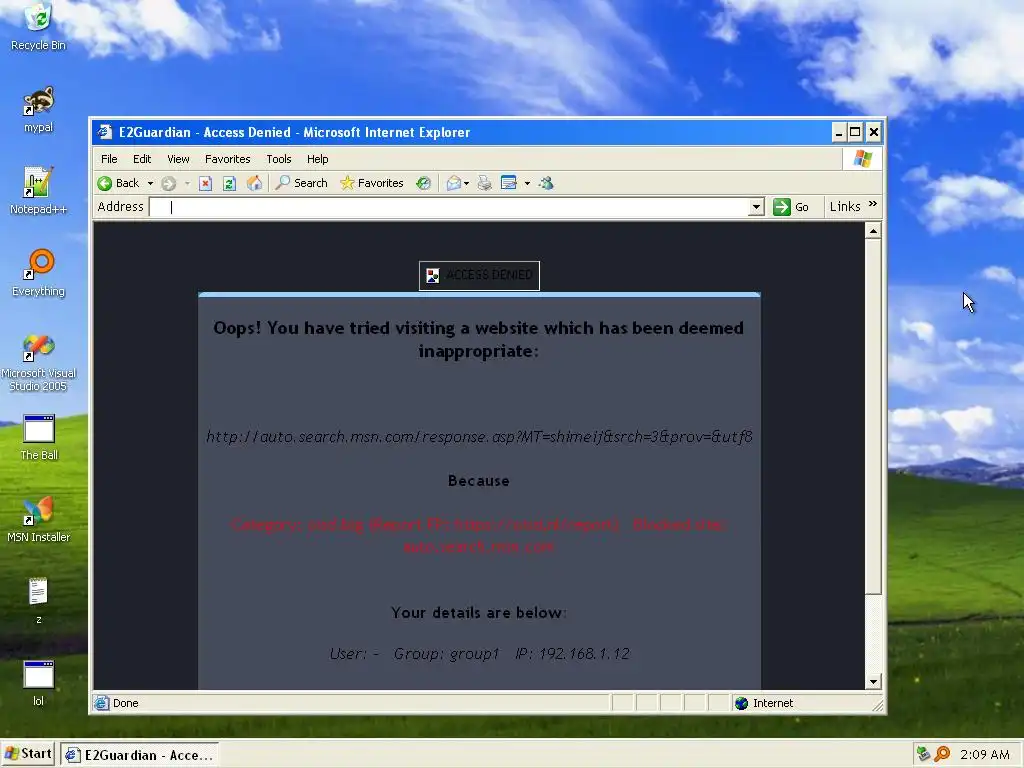
Task: Close the Internet Explorer window
Action: [x=873, y=133]
